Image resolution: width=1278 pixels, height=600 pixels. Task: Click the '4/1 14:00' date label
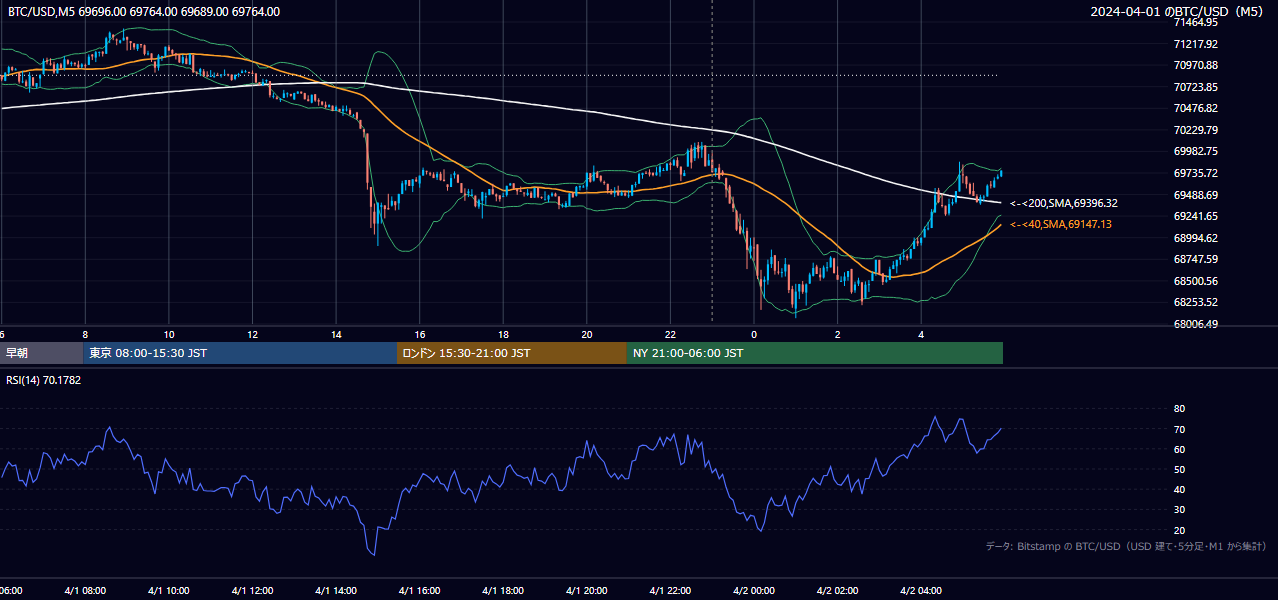pos(336,591)
